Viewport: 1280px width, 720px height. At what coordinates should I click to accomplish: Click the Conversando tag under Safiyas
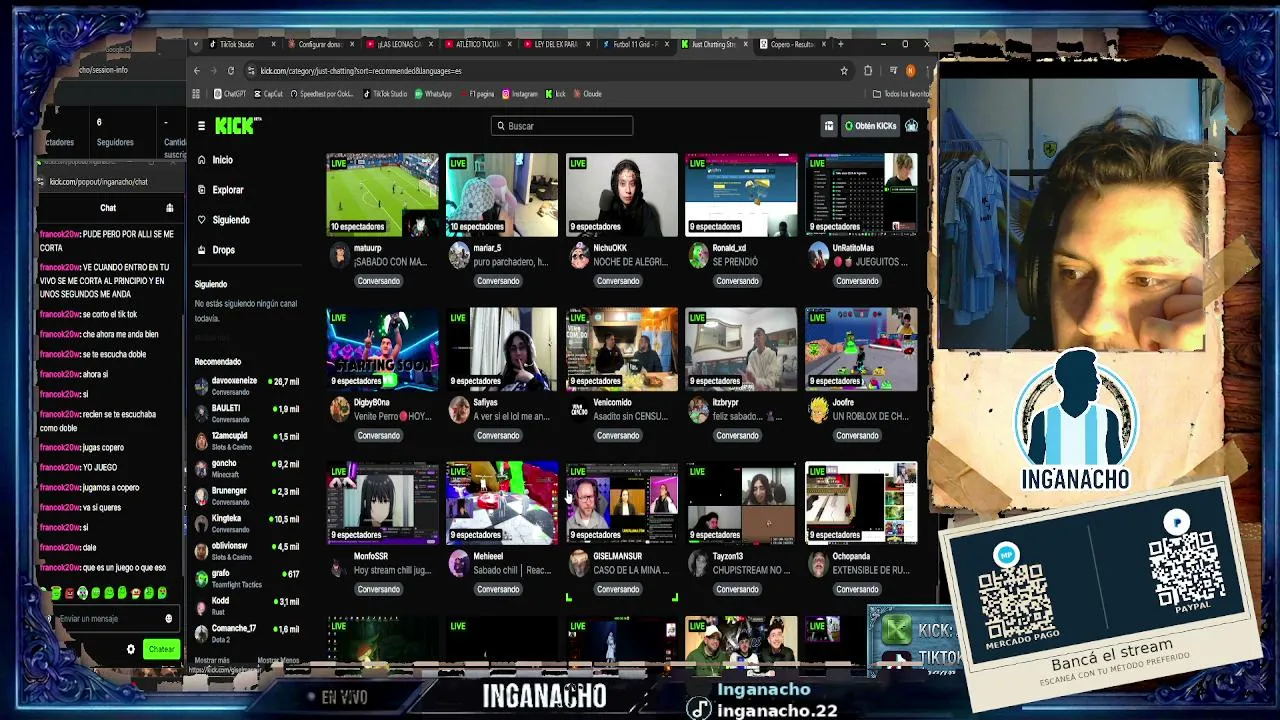[498, 436]
